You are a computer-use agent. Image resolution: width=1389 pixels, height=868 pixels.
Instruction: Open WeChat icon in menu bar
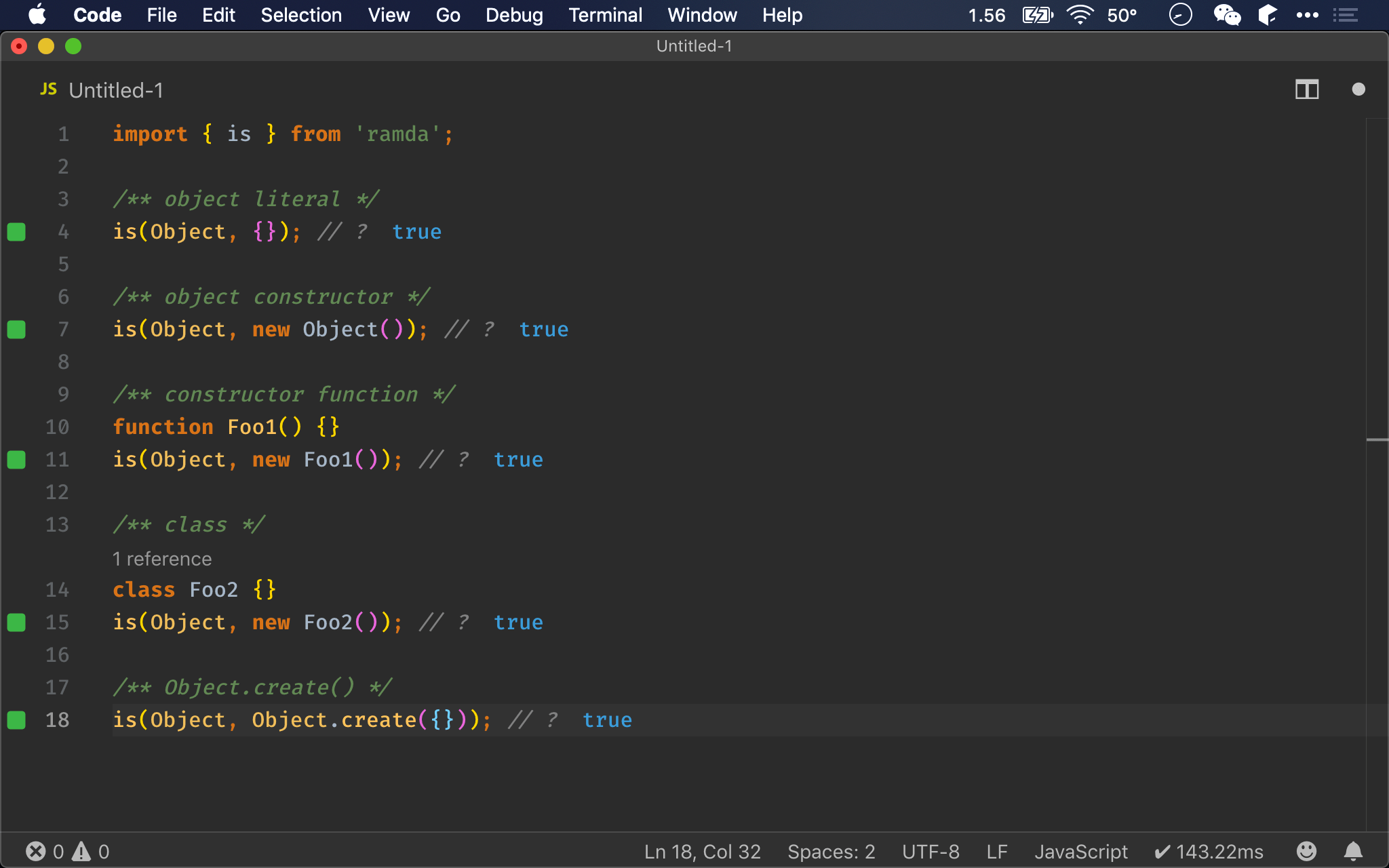pos(1226,15)
